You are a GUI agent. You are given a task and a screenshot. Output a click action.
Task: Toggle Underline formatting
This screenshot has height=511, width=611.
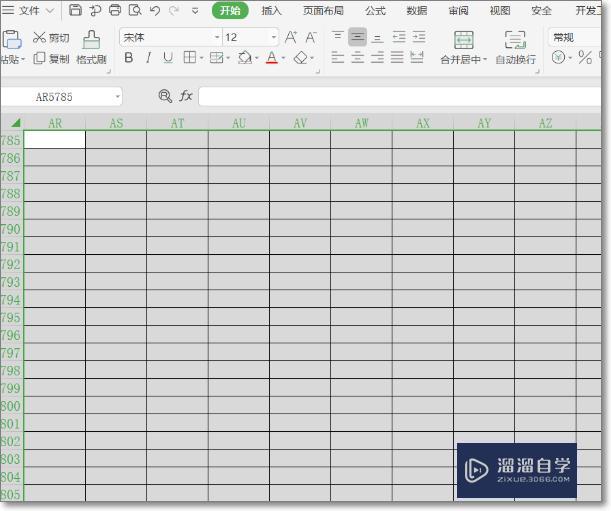coord(168,58)
